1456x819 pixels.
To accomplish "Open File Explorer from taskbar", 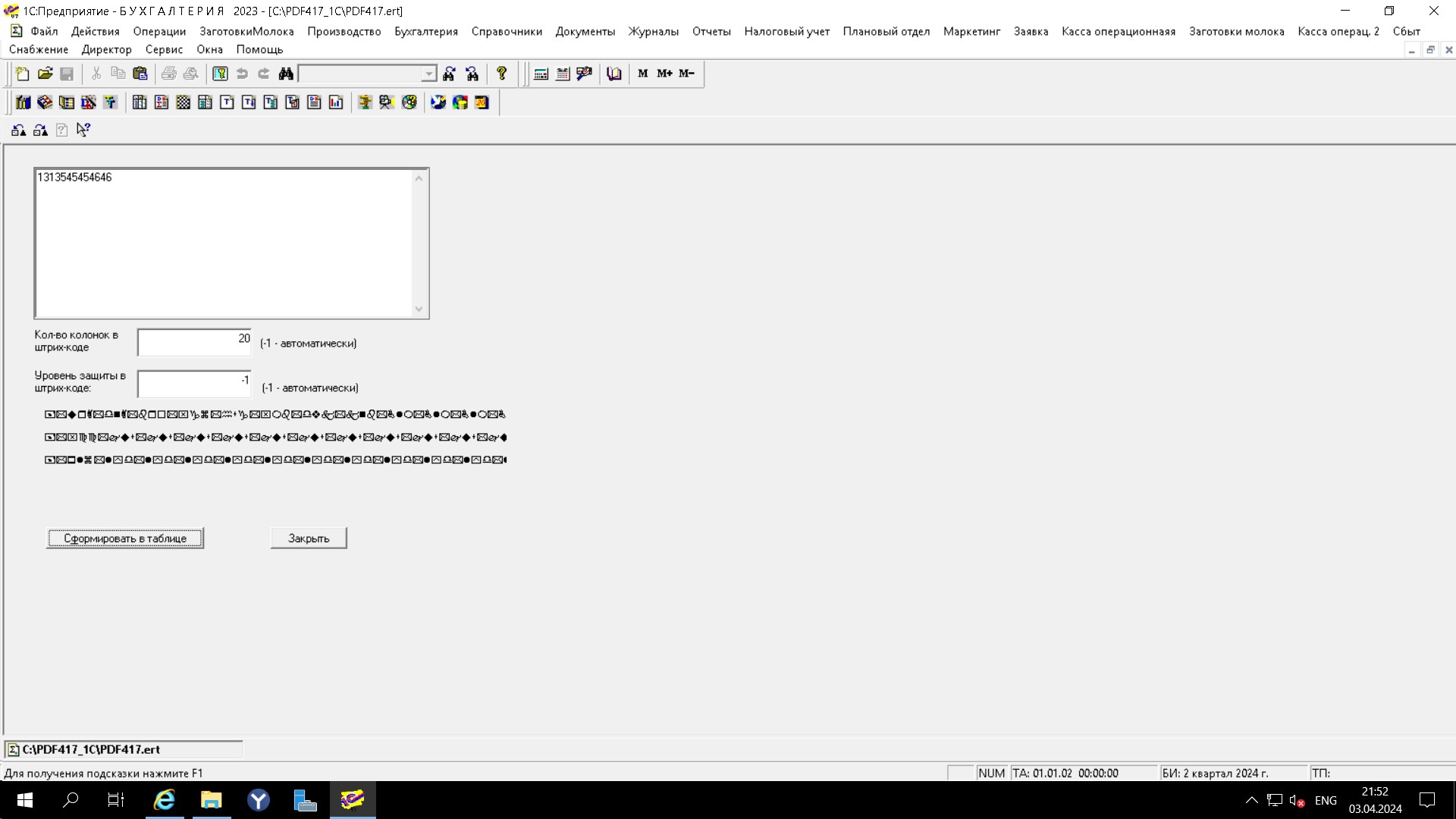I will tap(211, 800).
